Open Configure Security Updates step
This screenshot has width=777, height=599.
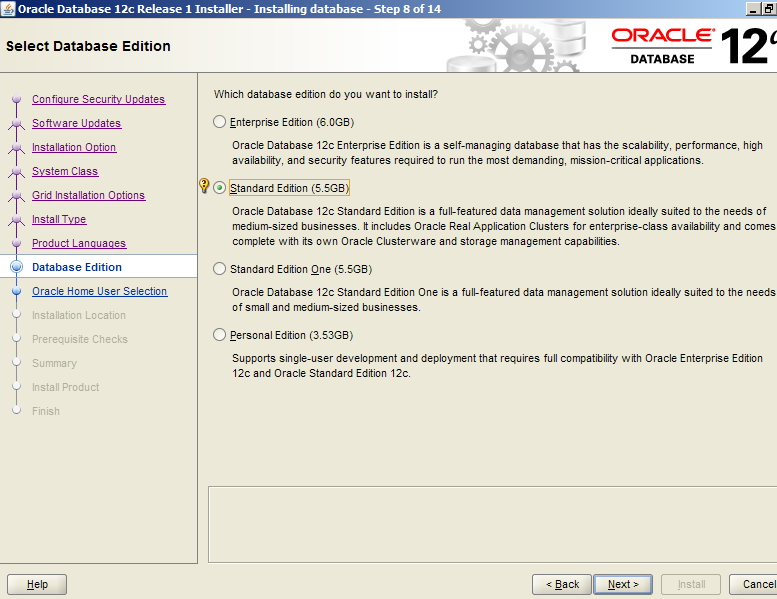coord(98,99)
